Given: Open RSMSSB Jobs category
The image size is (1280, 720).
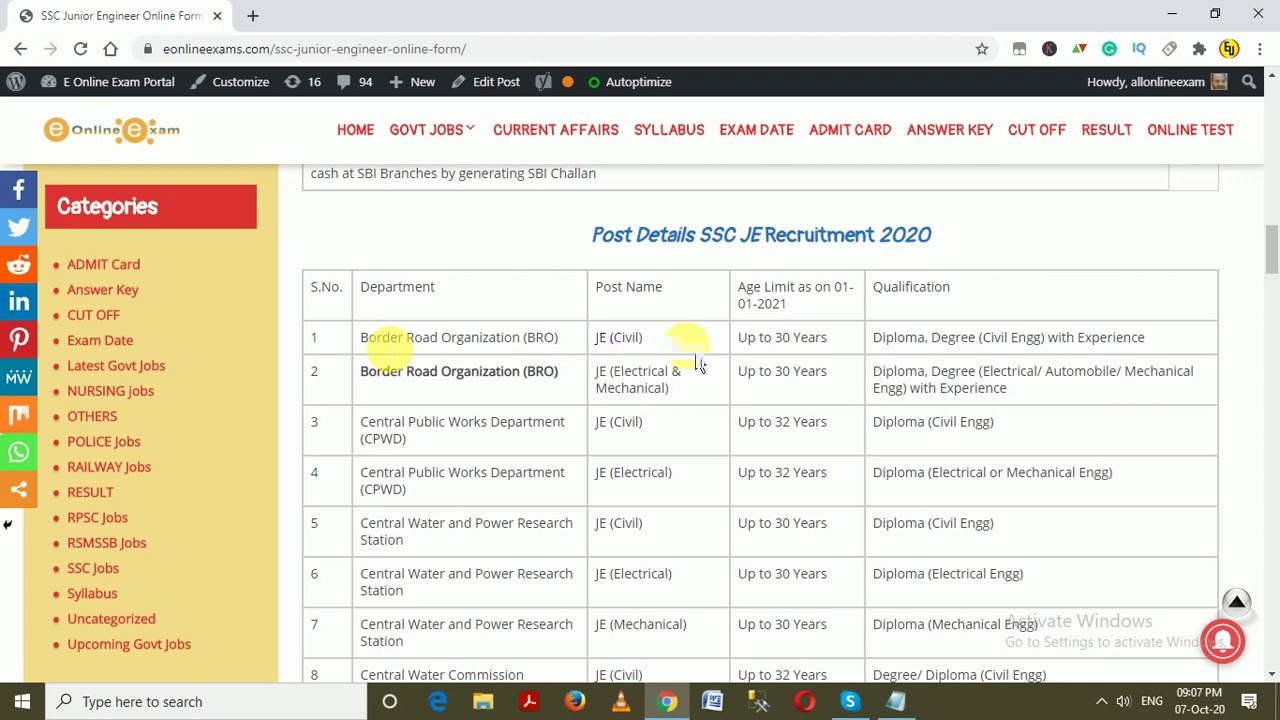Looking at the screenshot, I should (107, 543).
